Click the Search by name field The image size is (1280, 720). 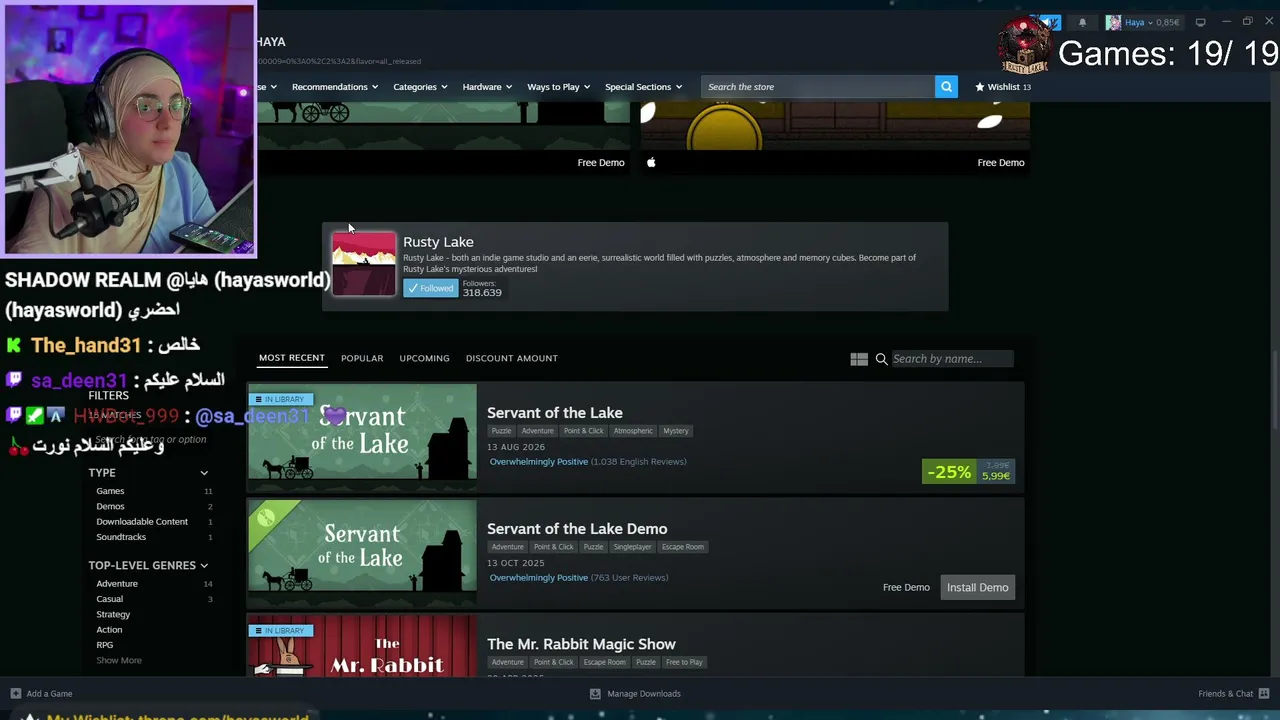pos(951,359)
